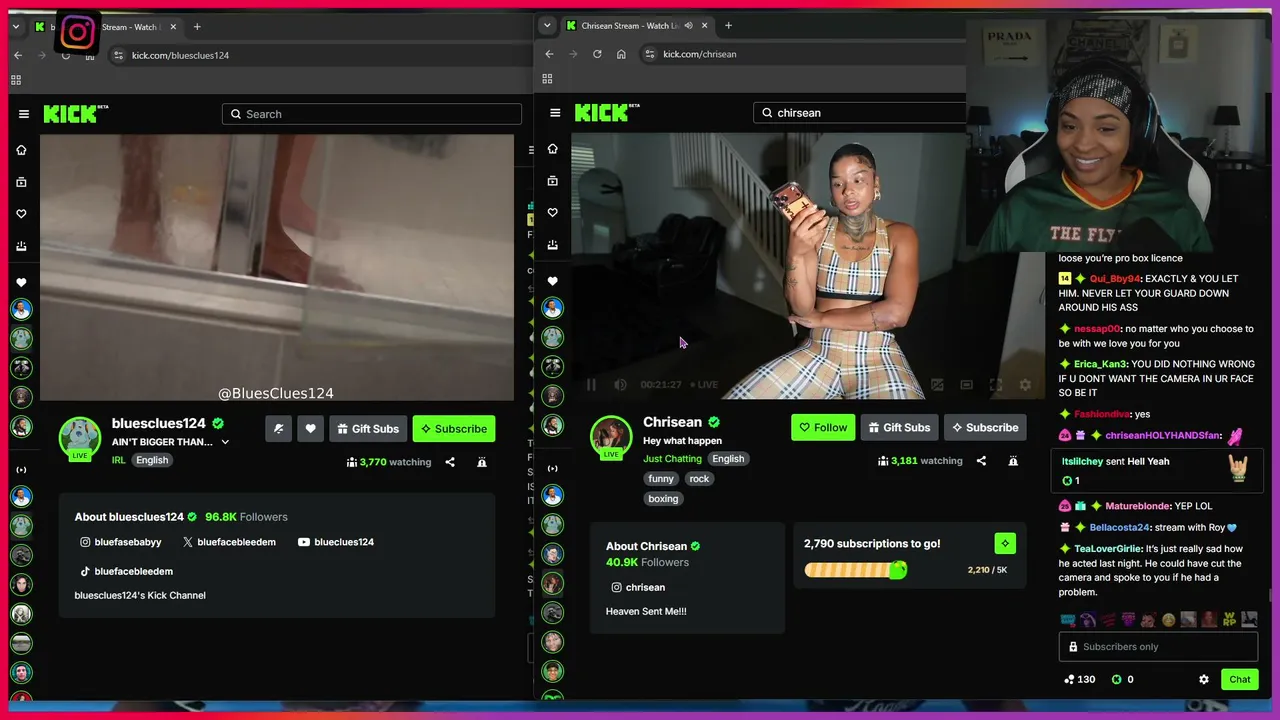Open Just Chatting category link
The height and width of the screenshot is (720, 1280).
pos(672,459)
